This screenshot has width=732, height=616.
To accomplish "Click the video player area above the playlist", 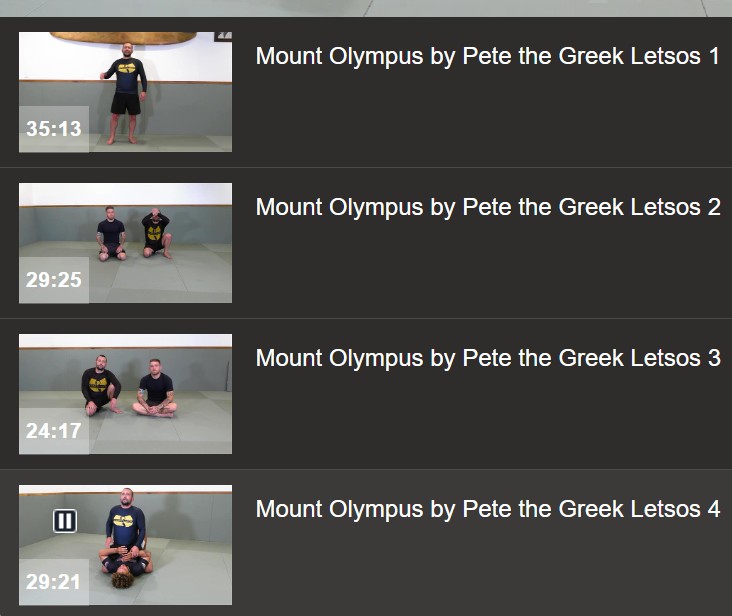I will (x=366, y=7).
